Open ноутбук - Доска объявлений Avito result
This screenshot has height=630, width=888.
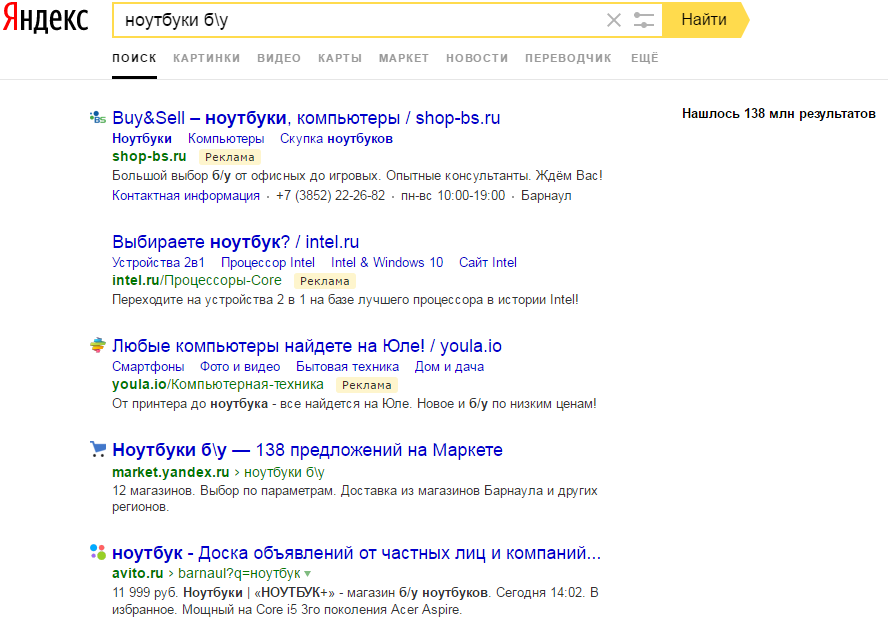[x=356, y=553]
